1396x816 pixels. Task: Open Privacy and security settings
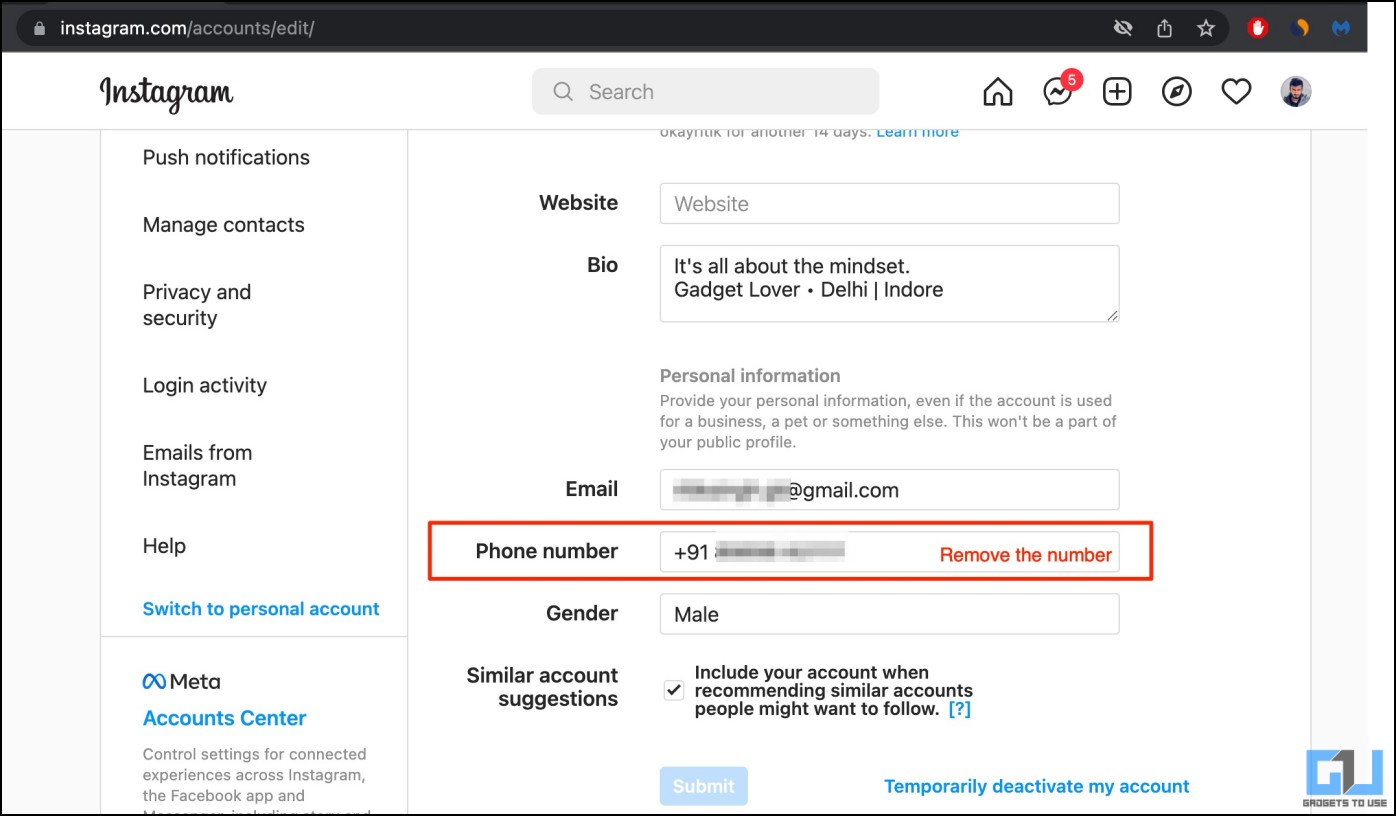click(196, 305)
